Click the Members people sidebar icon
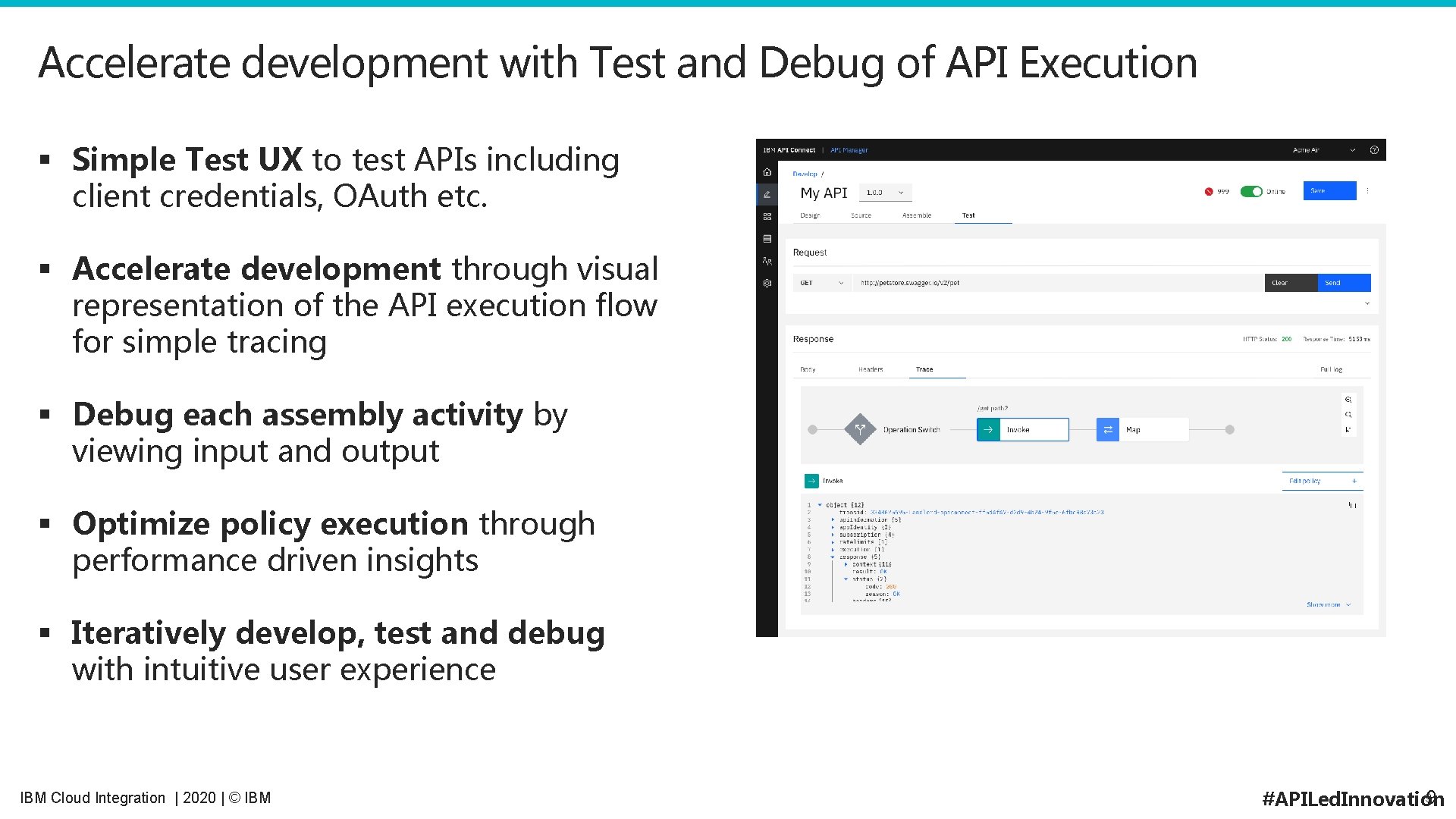 click(x=767, y=261)
